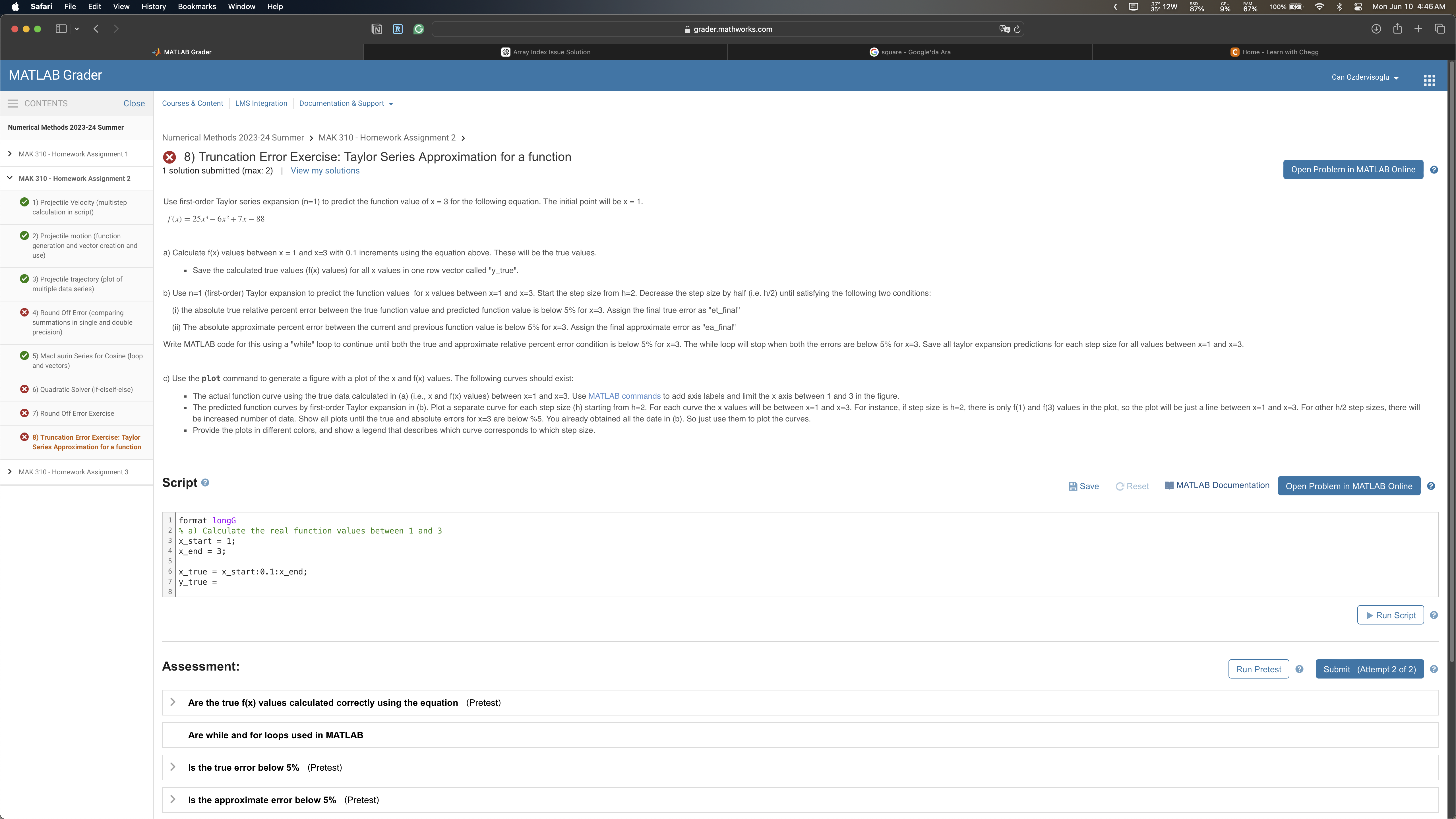This screenshot has width=1456, height=819.
Task: Click the Safari share icon
Action: 1397,29
